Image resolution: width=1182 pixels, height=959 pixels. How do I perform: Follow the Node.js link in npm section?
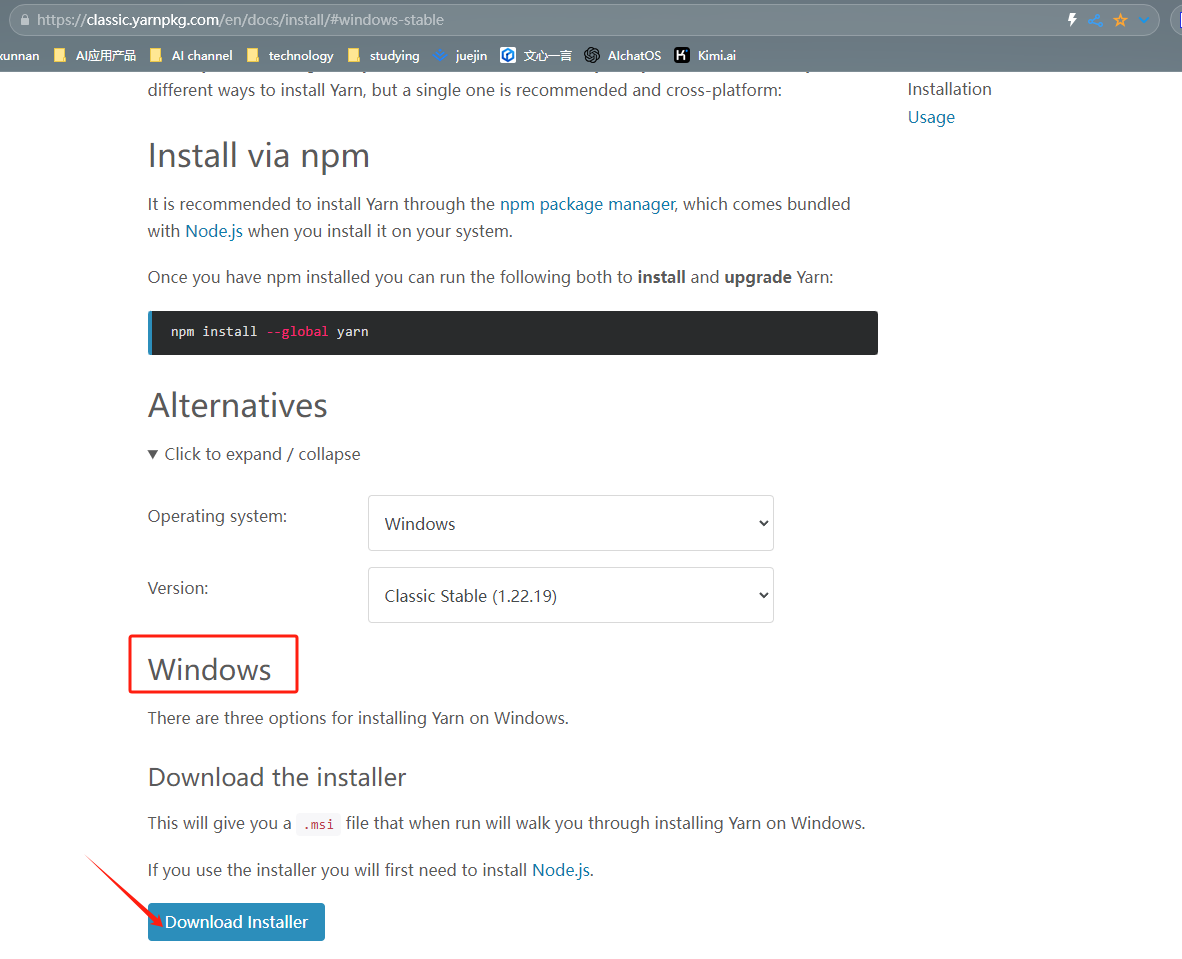pos(214,231)
